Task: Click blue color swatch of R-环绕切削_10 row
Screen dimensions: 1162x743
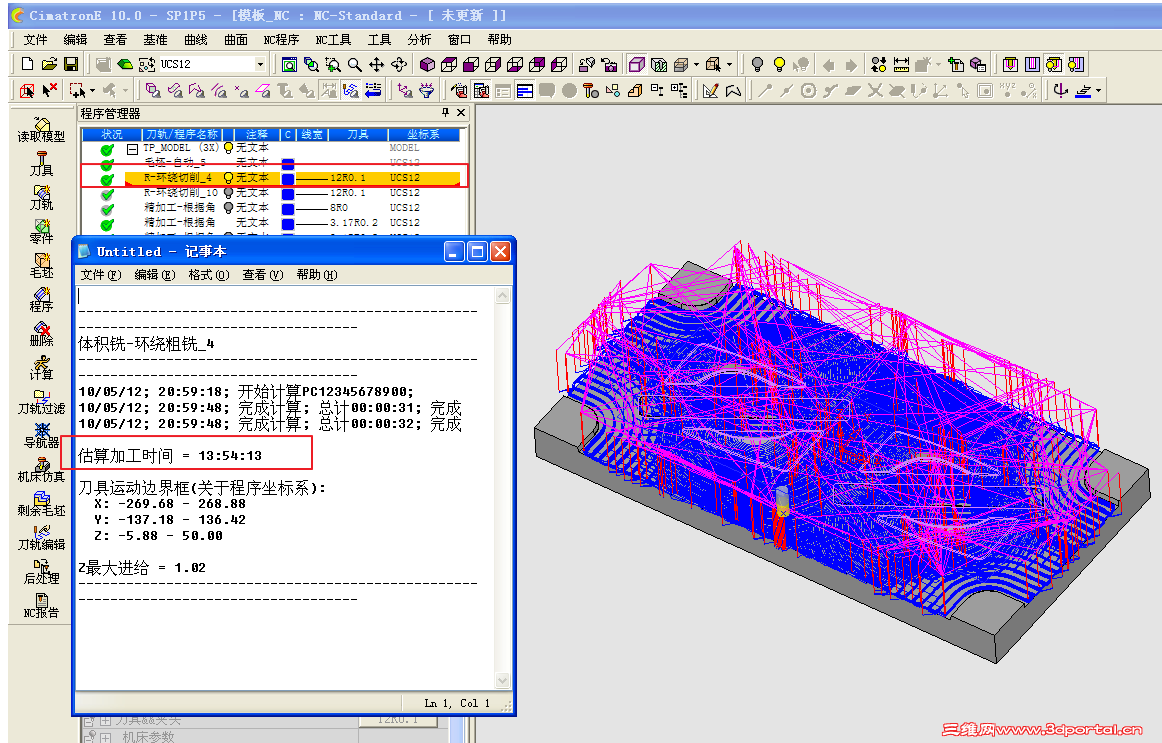Action: tap(288, 193)
